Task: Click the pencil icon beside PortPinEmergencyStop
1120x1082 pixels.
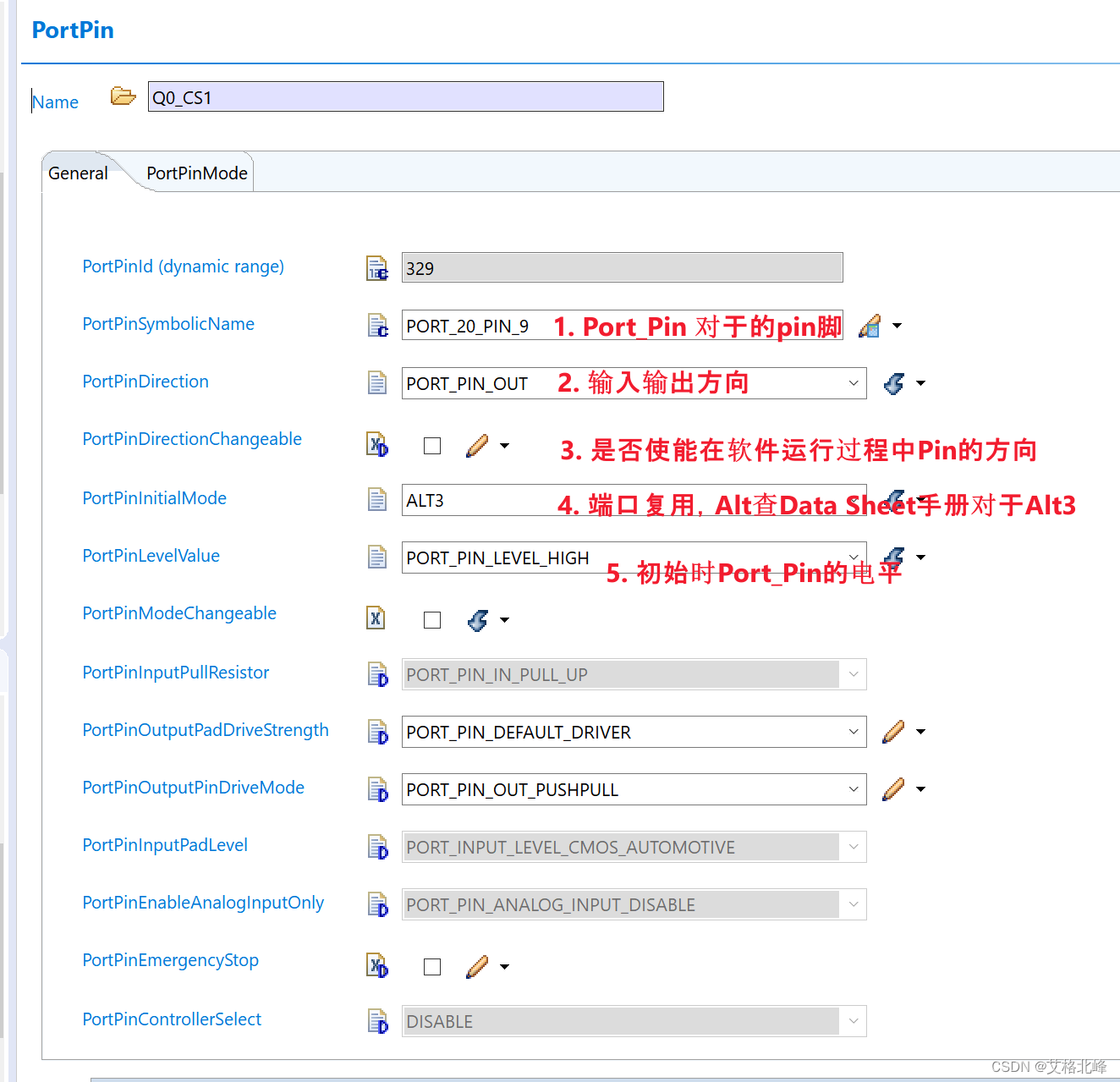Action: [x=478, y=966]
